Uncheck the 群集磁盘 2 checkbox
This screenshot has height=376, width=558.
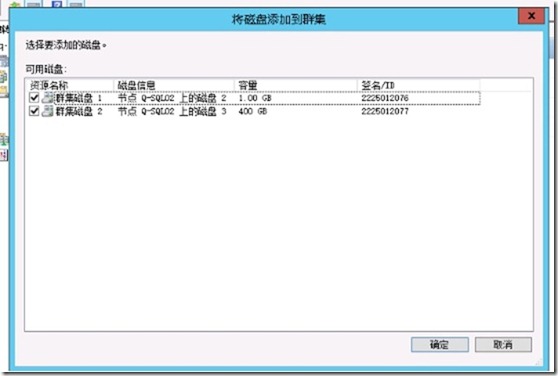pos(34,111)
